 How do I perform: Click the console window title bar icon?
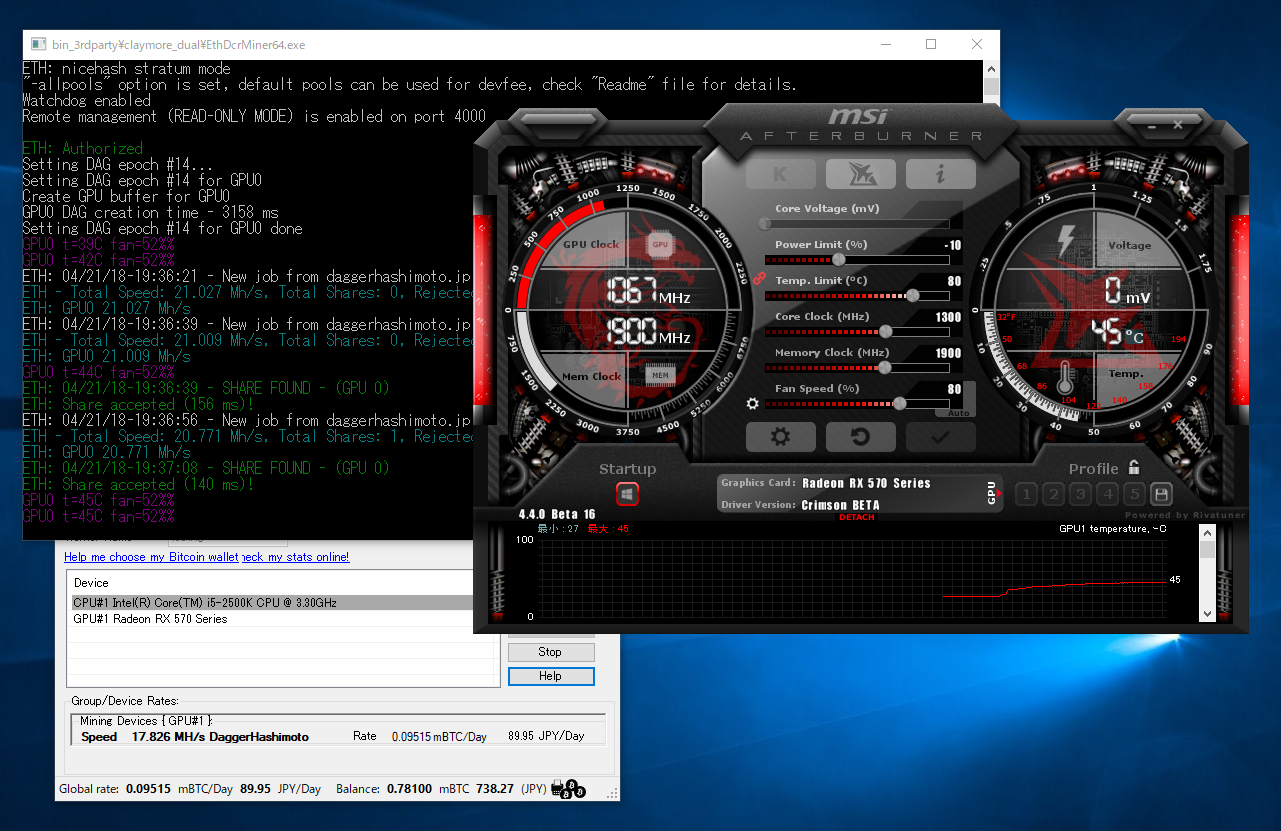(x=38, y=44)
